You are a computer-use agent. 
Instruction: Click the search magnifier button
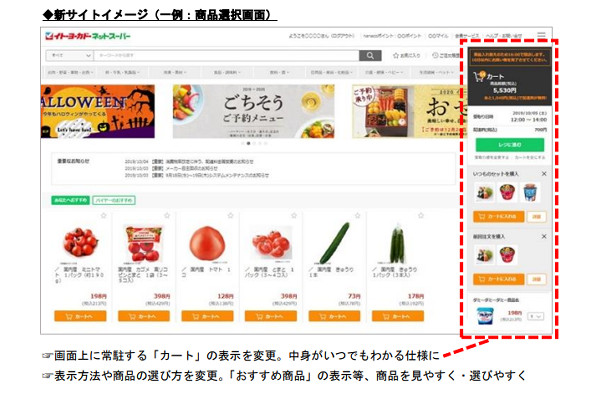[370, 56]
